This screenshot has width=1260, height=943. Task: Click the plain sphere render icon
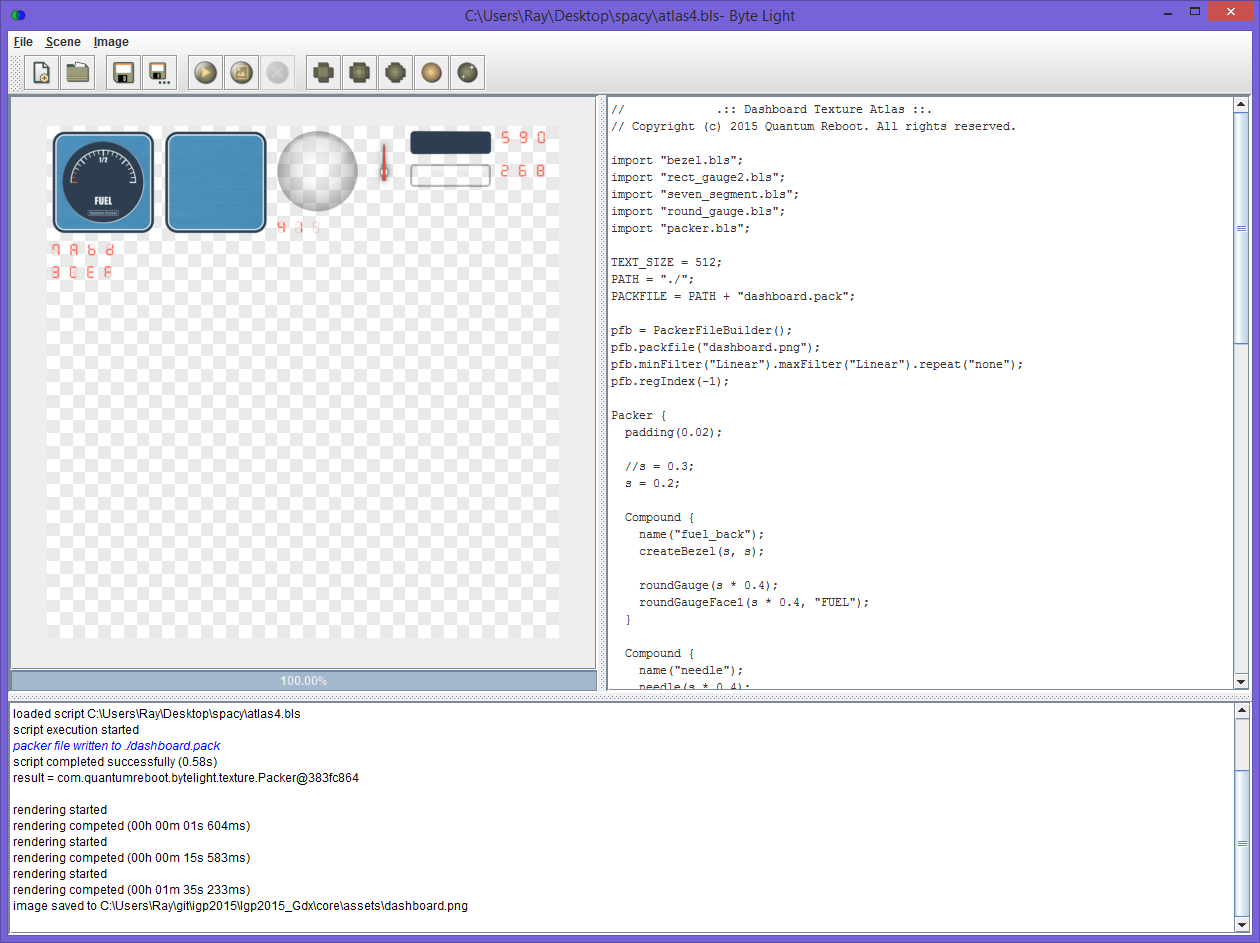pos(431,72)
